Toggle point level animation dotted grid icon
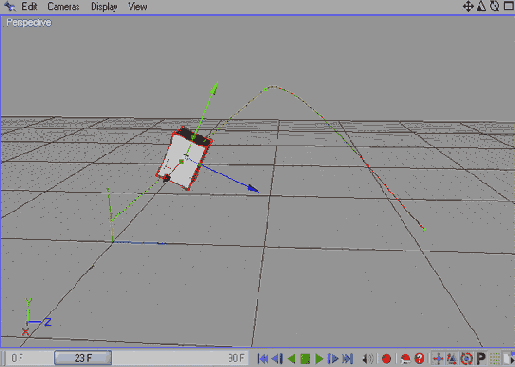 point(495,359)
